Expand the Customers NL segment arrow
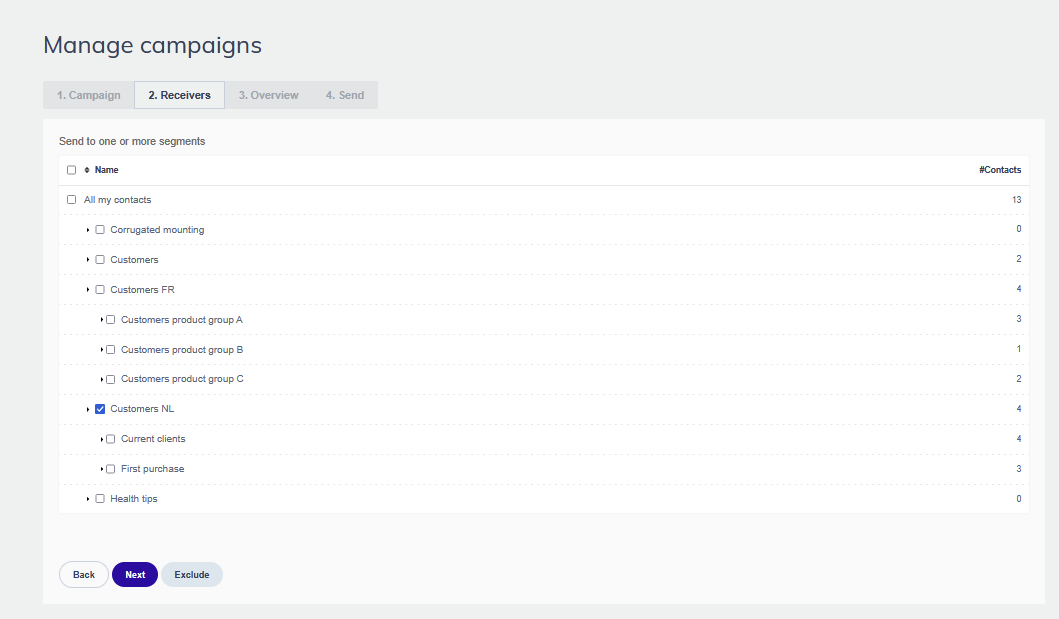This screenshot has width=1059, height=619. pos(88,409)
